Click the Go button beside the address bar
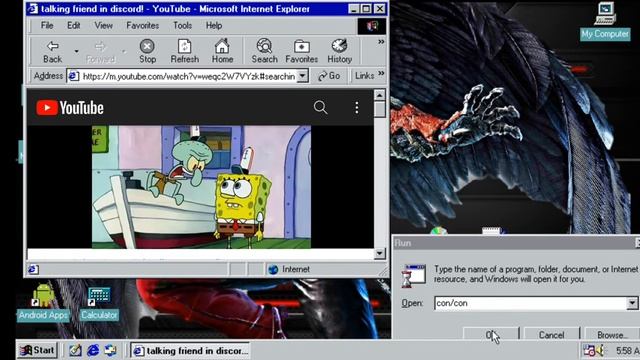 coord(329,76)
